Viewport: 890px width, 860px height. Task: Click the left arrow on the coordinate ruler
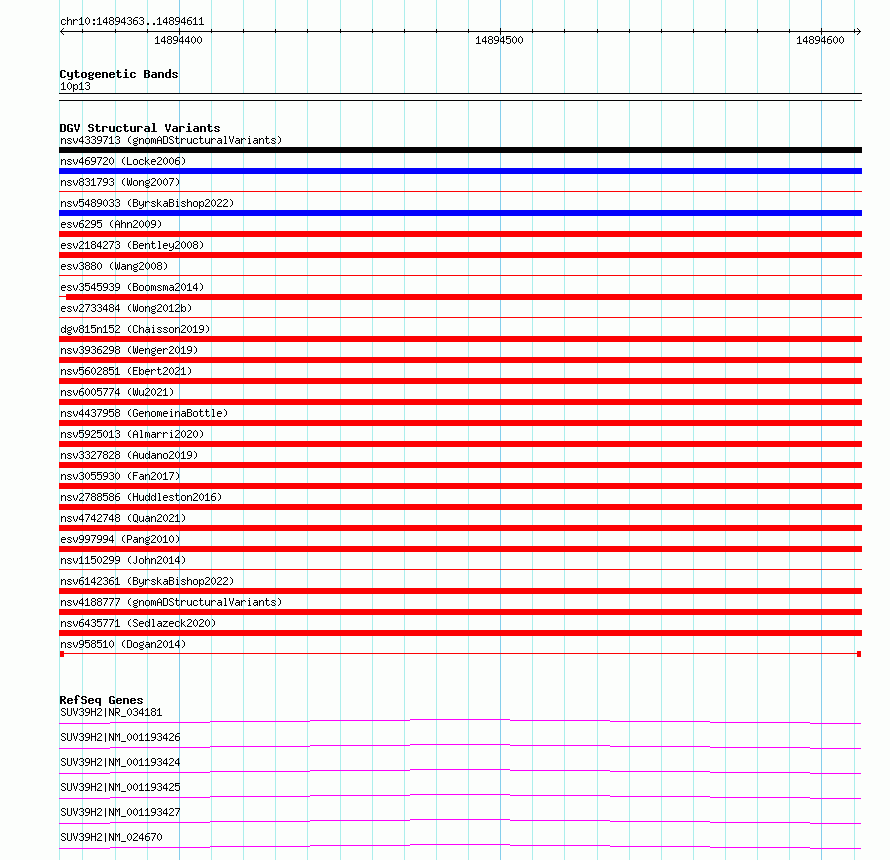[62, 32]
